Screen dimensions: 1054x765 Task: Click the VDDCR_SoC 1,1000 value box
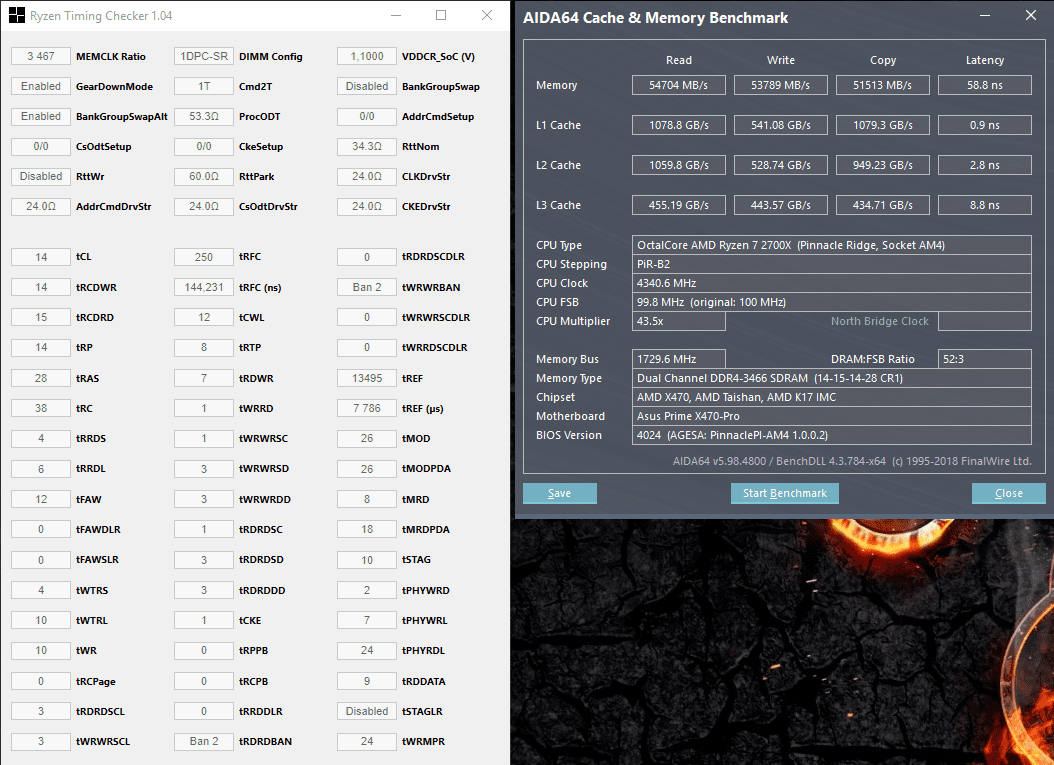[367, 56]
